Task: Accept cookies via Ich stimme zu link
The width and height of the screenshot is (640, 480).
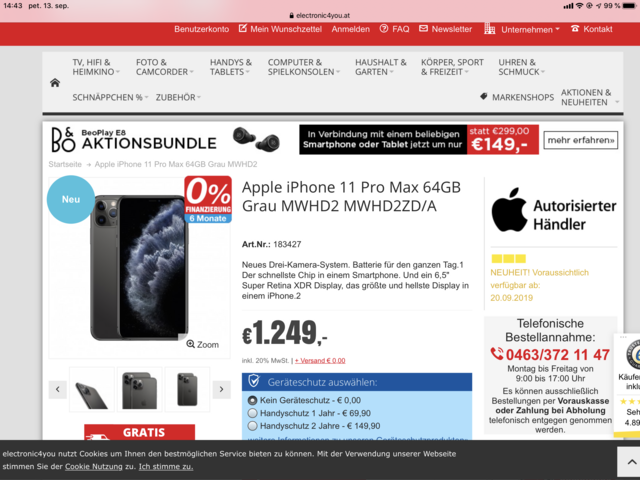Action: (166, 467)
